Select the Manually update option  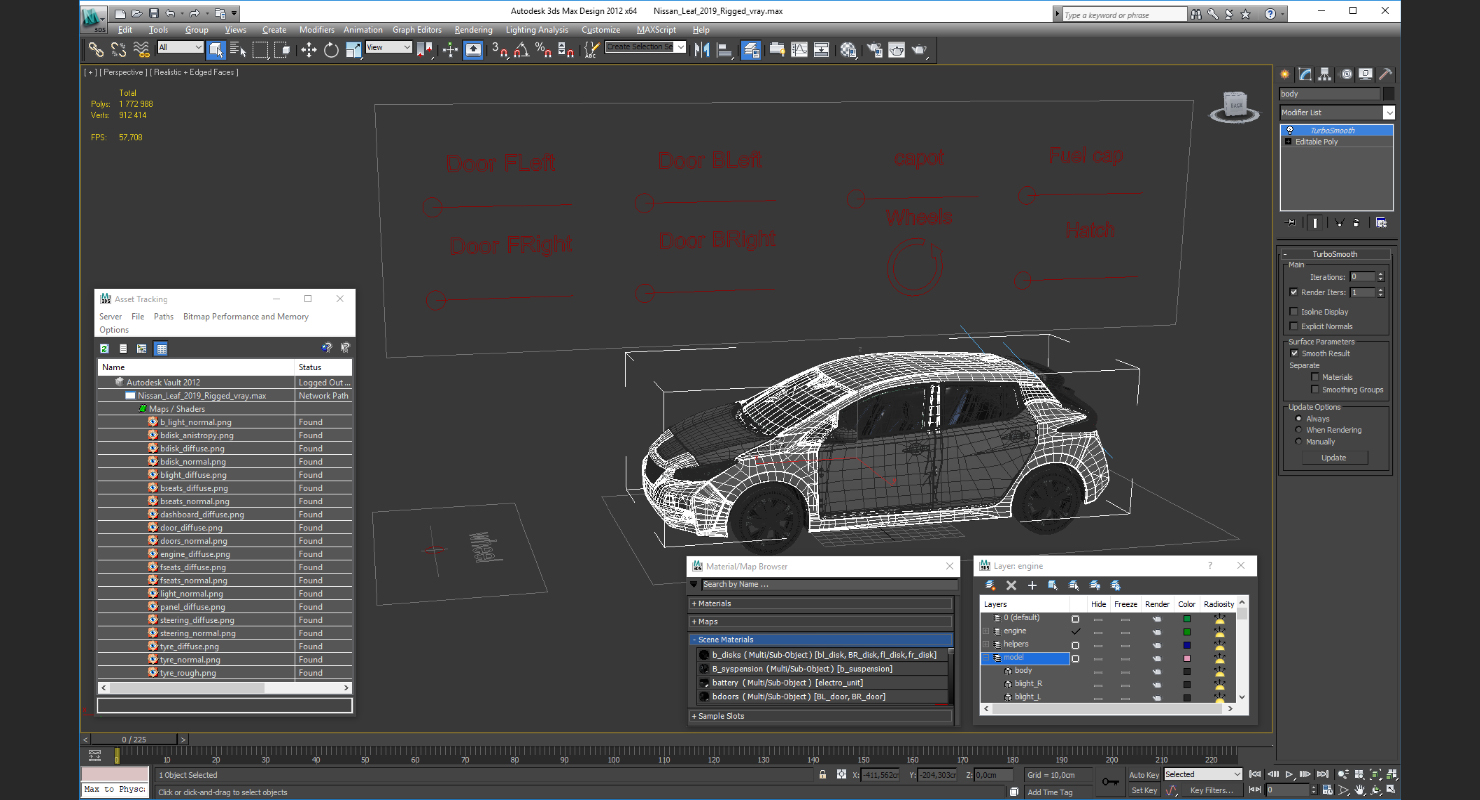(x=1299, y=441)
